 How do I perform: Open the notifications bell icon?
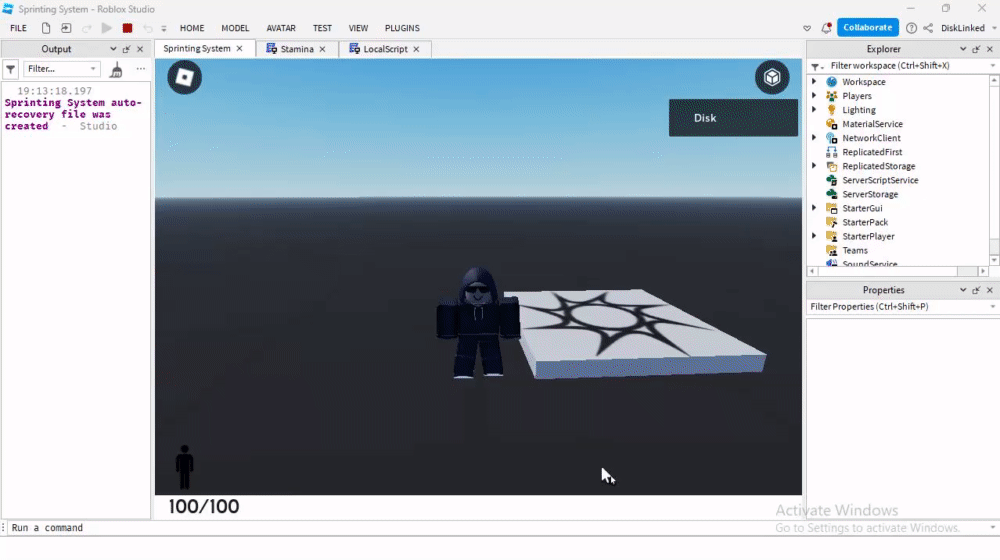[x=827, y=28]
